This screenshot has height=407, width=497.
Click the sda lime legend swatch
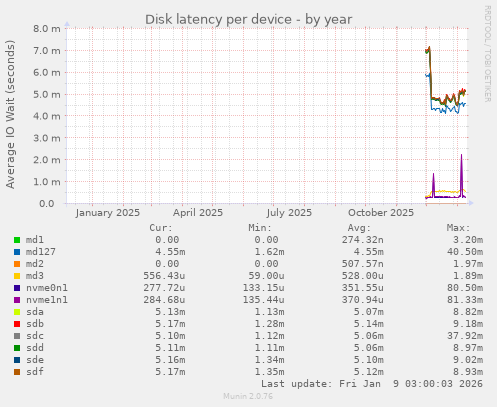(x=17, y=312)
